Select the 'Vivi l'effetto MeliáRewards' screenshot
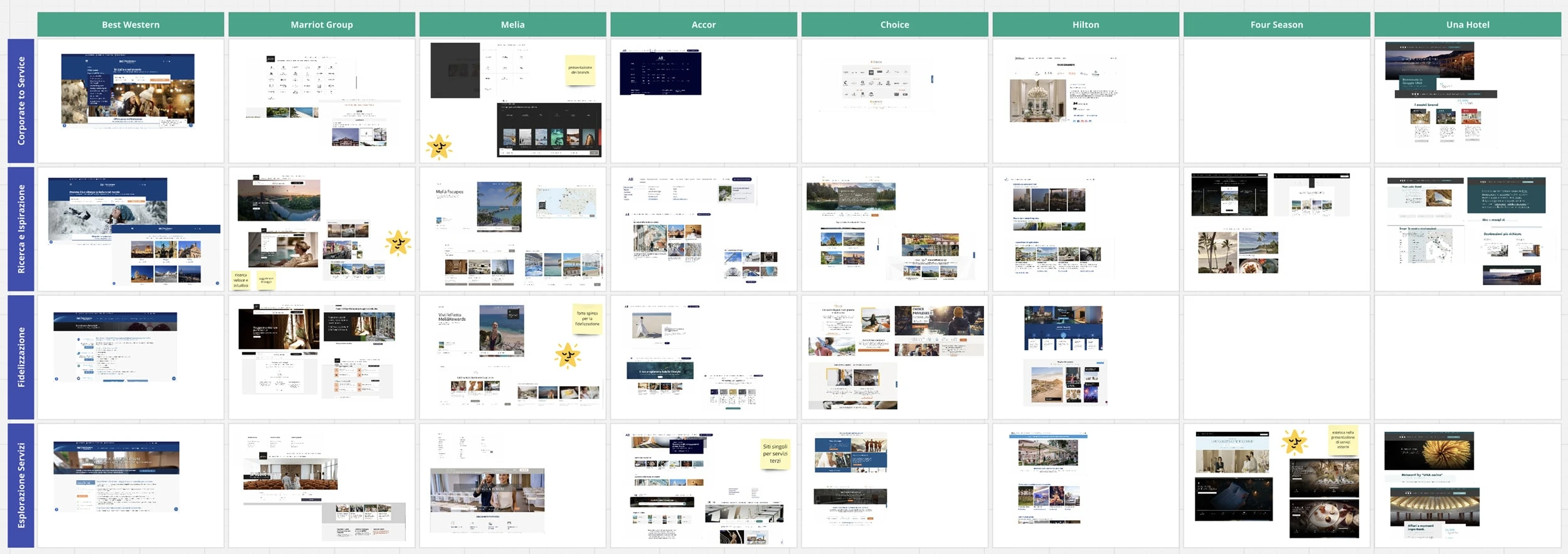 tap(481, 331)
